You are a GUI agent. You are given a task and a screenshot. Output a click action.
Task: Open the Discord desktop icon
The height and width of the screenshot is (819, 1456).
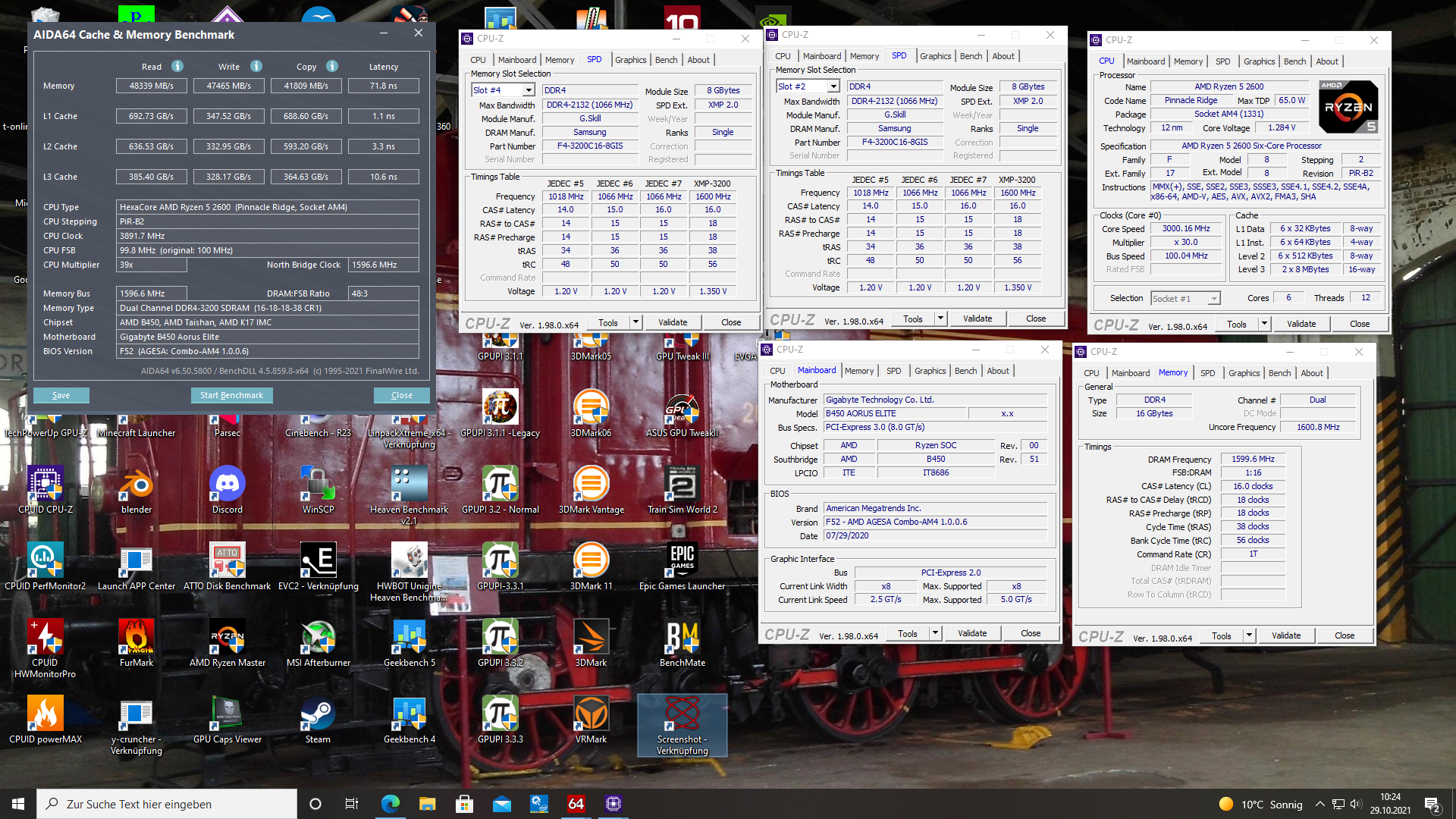click(x=227, y=490)
